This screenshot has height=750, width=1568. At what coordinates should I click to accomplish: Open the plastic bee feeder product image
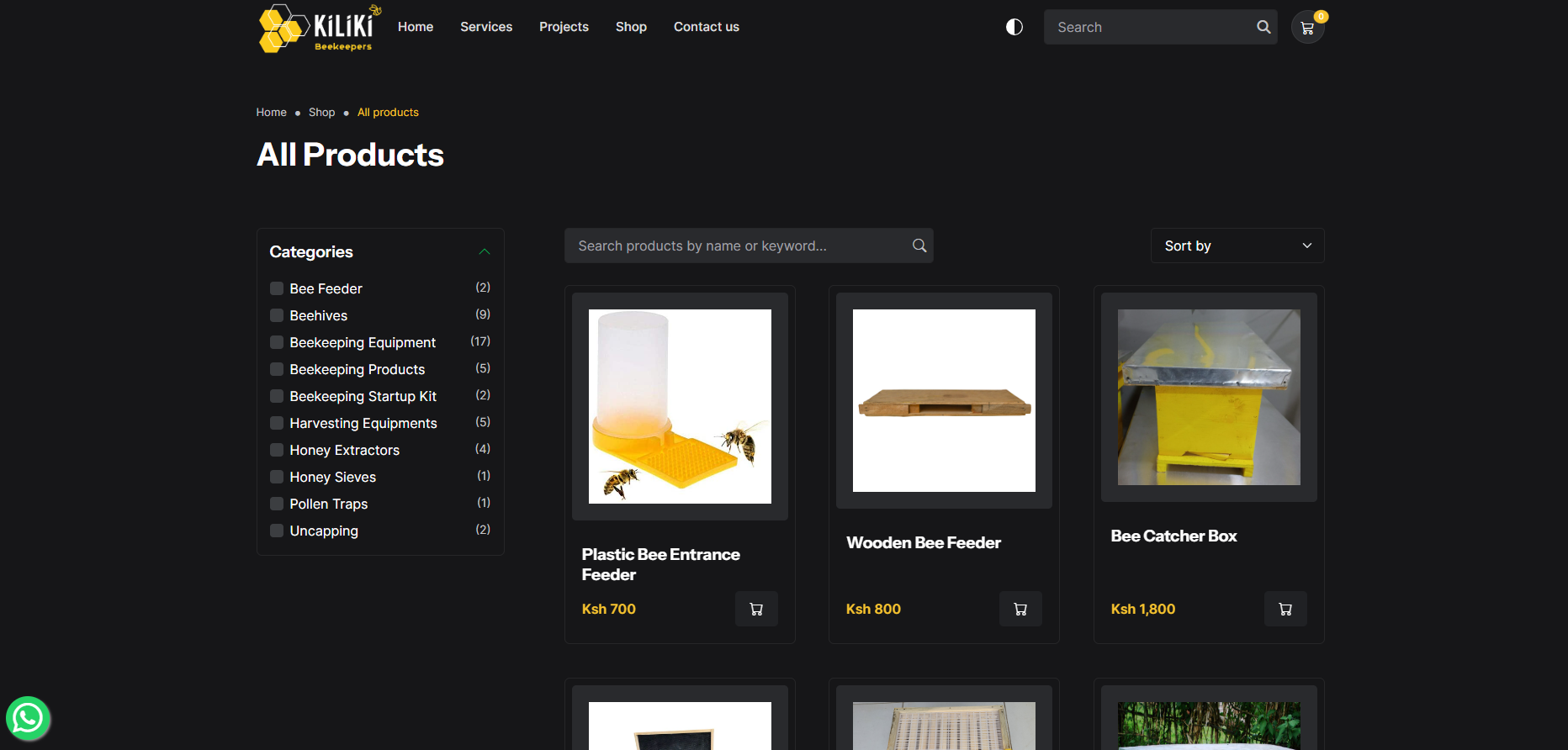680,406
